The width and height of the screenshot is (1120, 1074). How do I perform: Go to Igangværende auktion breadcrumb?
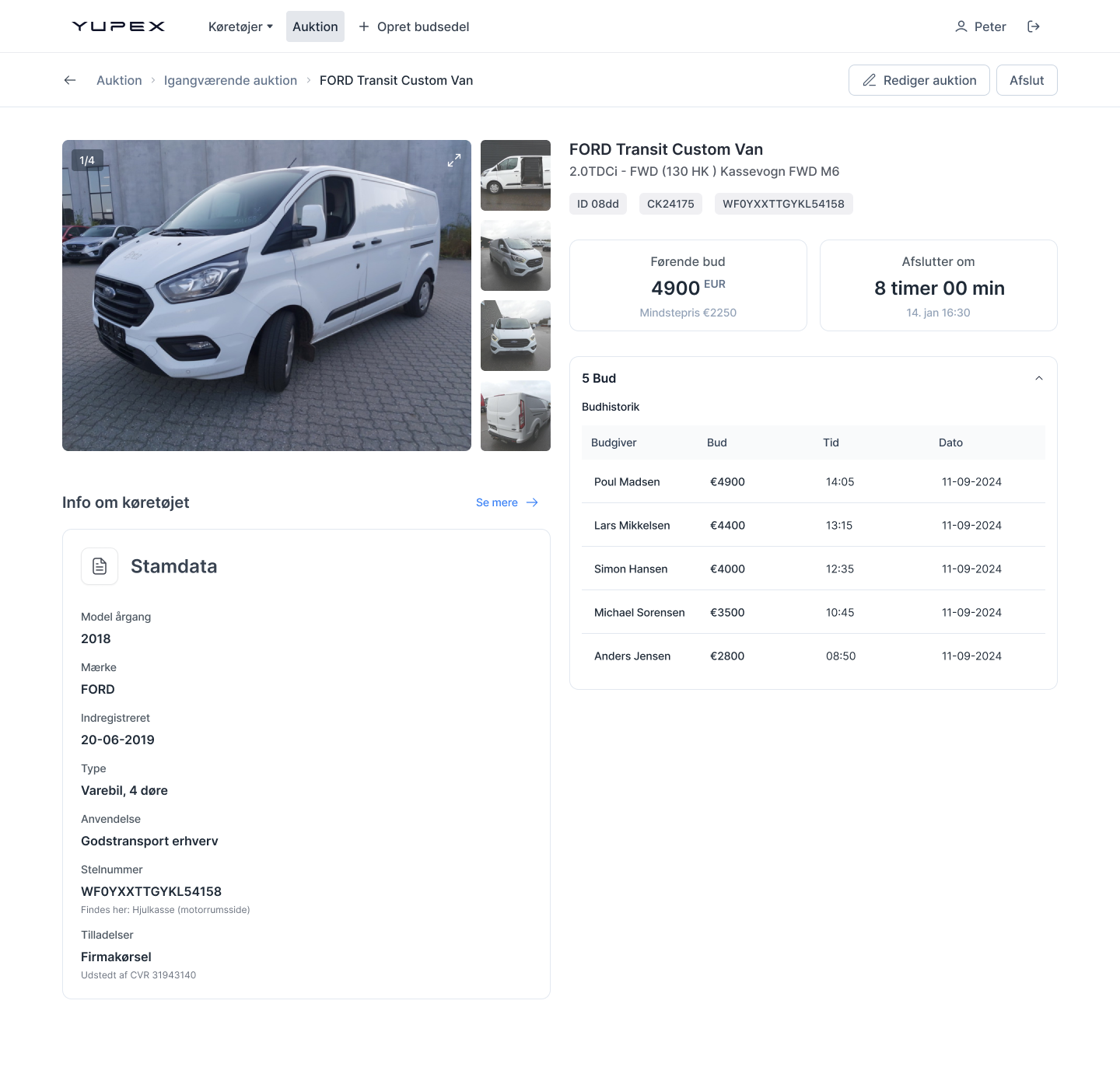[x=230, y=80]
